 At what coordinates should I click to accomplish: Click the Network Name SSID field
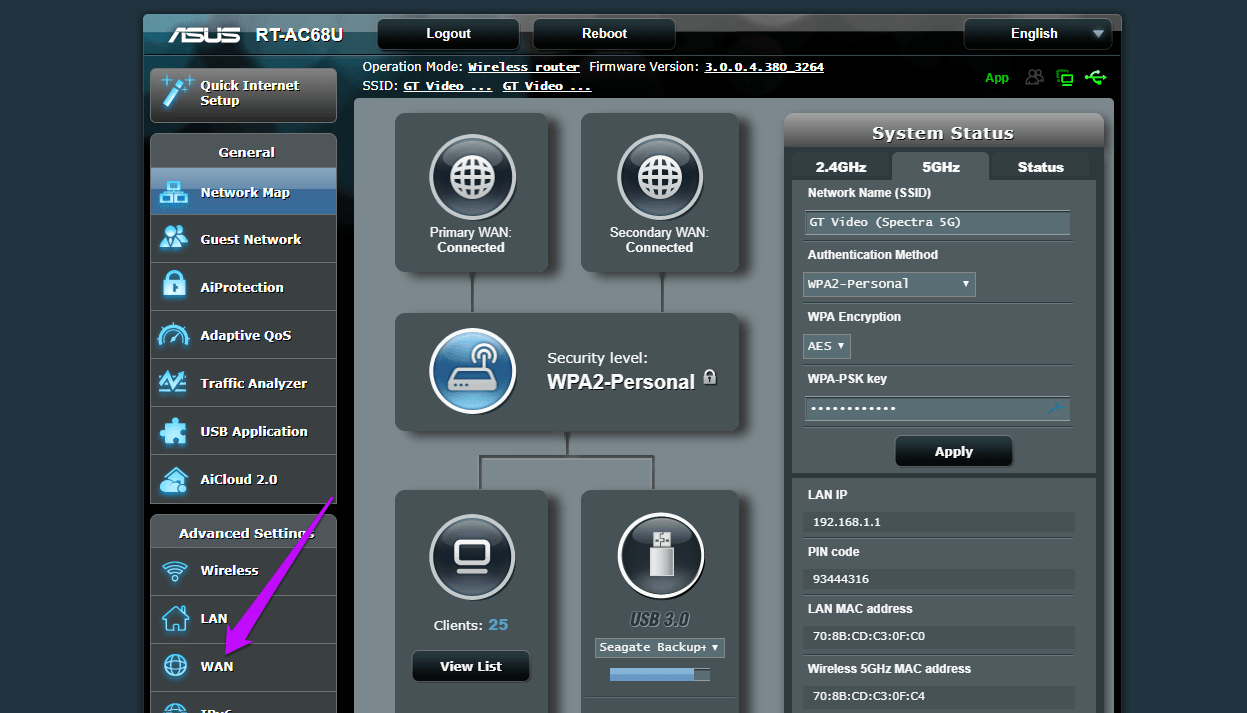coord(937,222)
